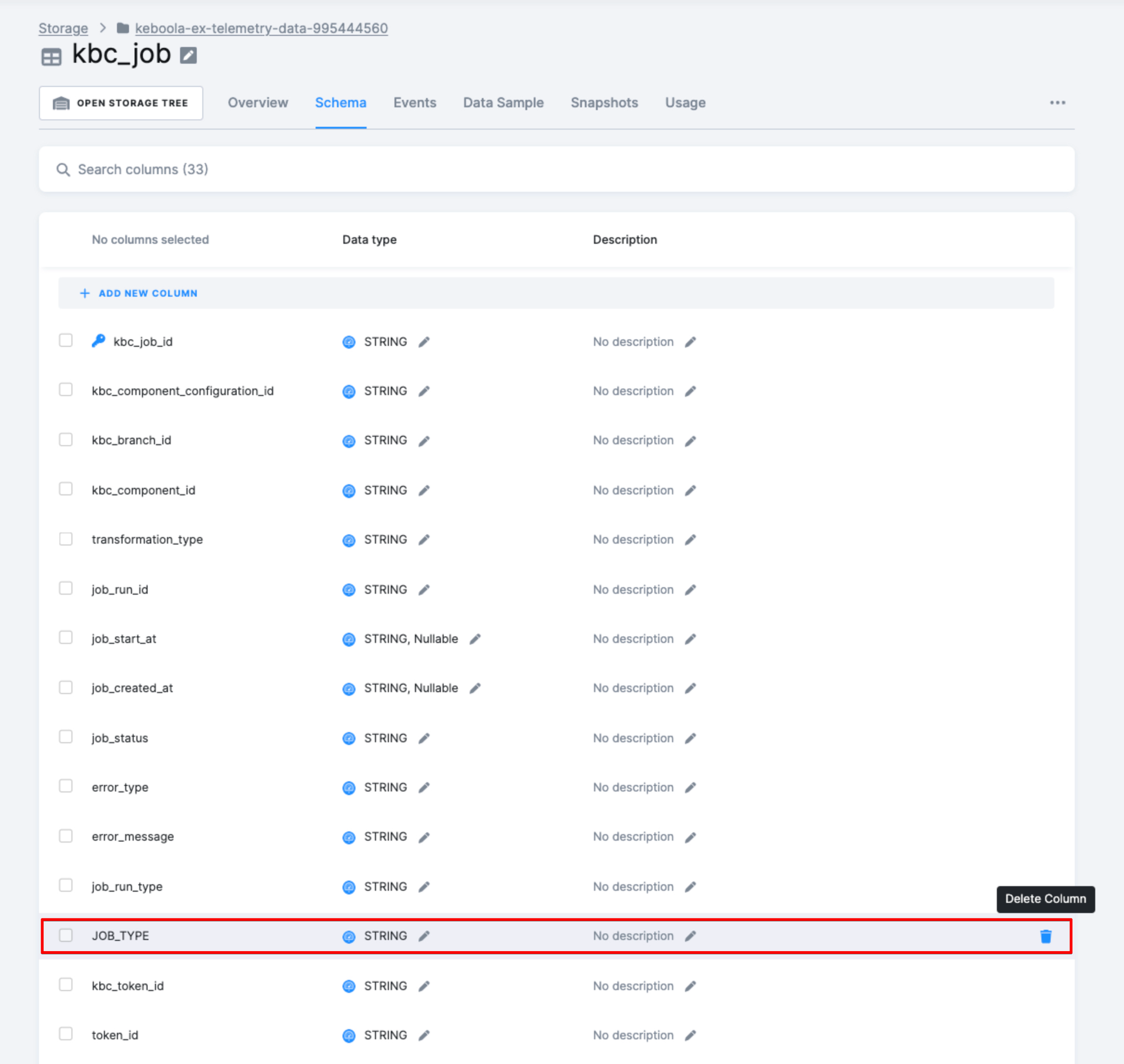The height and width of the screenshot is (1064, 1124).
Task: Edit description of JOB_TYPE column
Action: (x=690, y=936)
